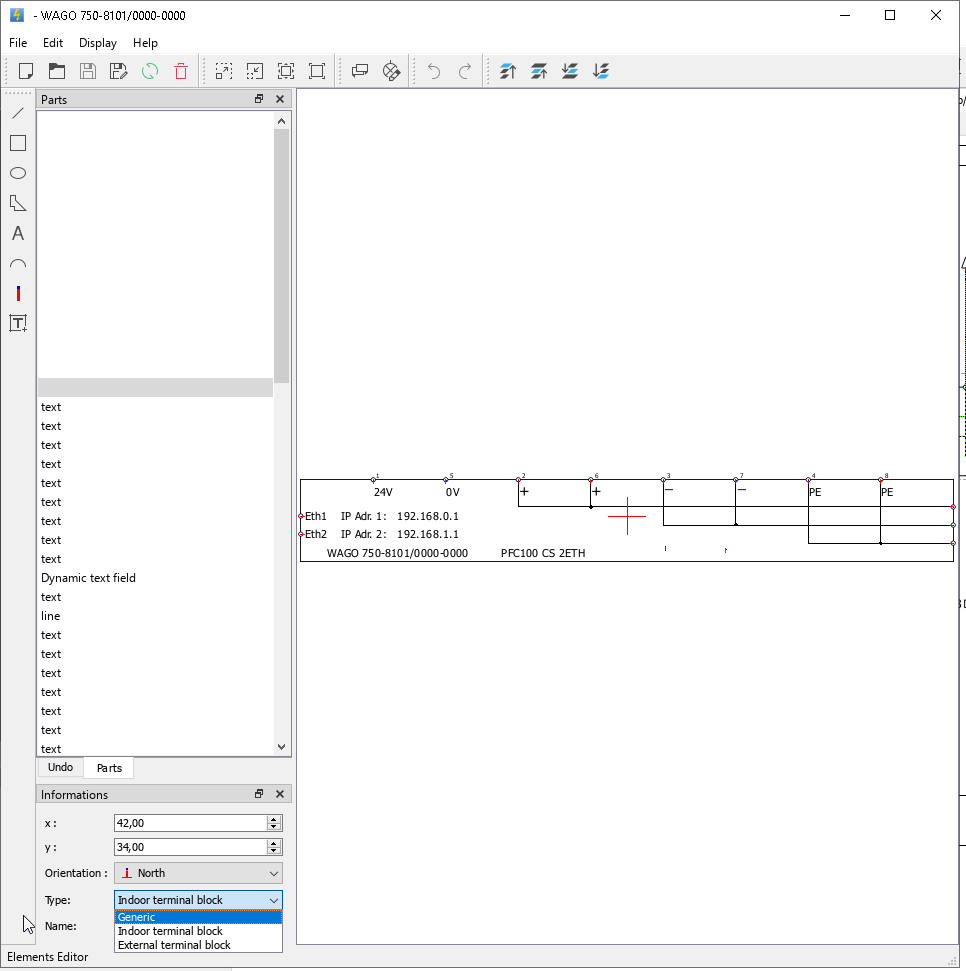Select the rectangle drawing tool
Image resolution: width=966 pixels, height=971 pixels.
tap(18, 143)
